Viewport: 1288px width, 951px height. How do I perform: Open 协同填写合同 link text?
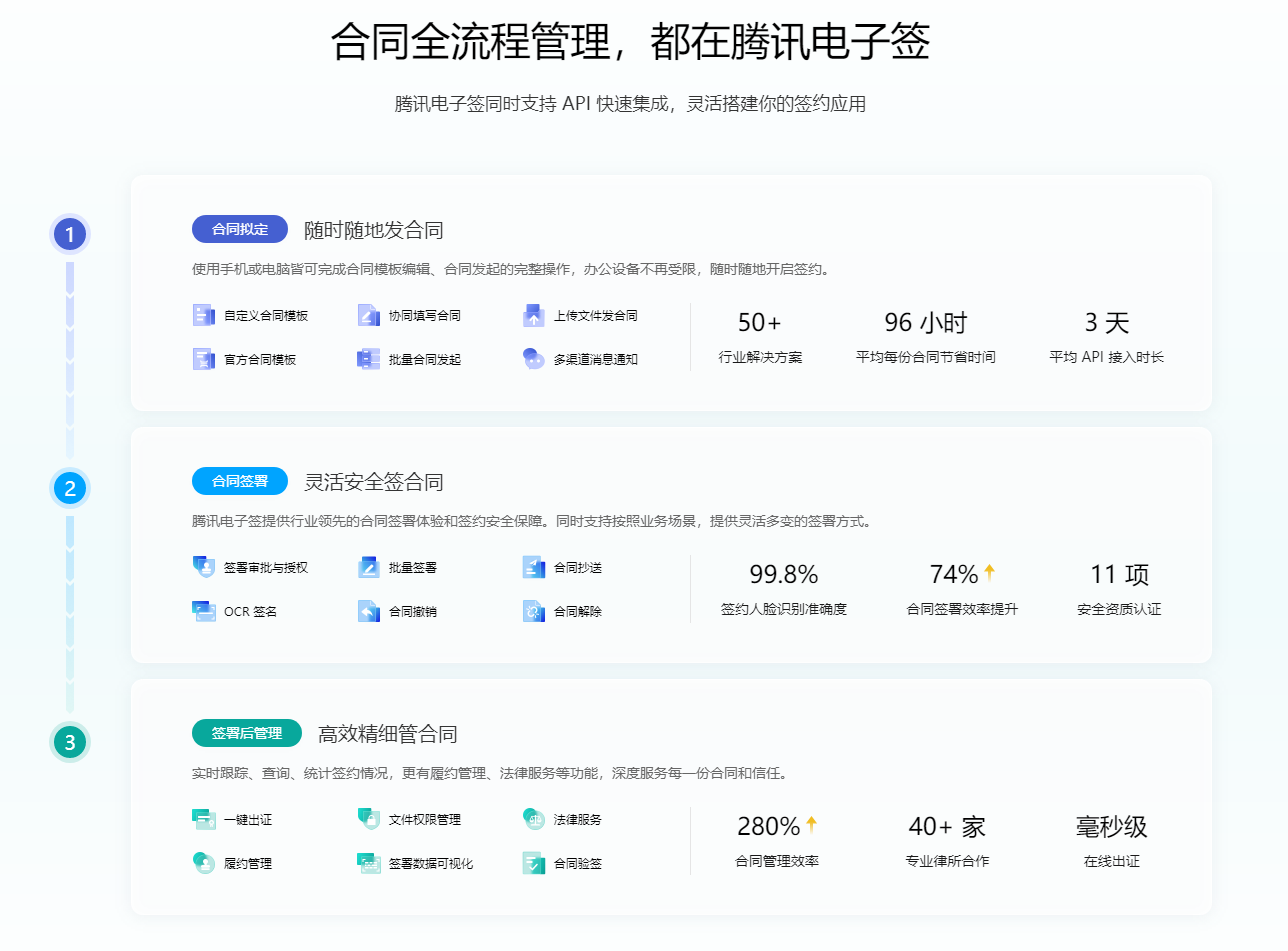(425, 315)
